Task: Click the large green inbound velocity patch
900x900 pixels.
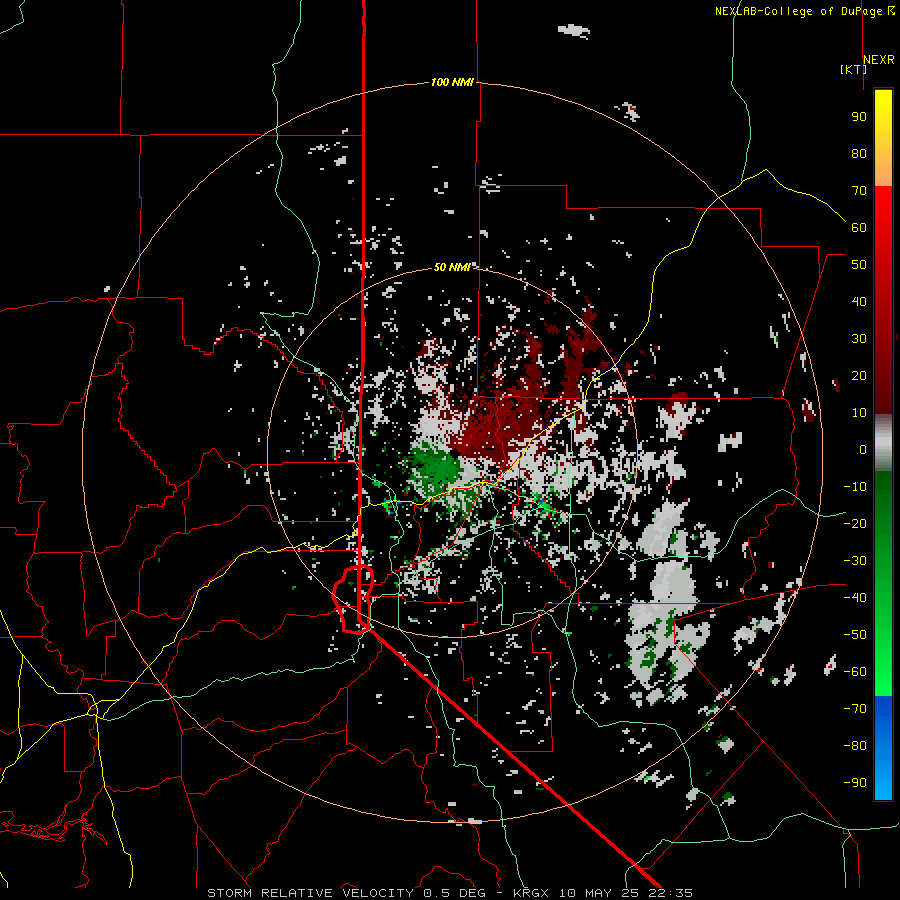Action: pyautogui.click(x=435, y=466)
